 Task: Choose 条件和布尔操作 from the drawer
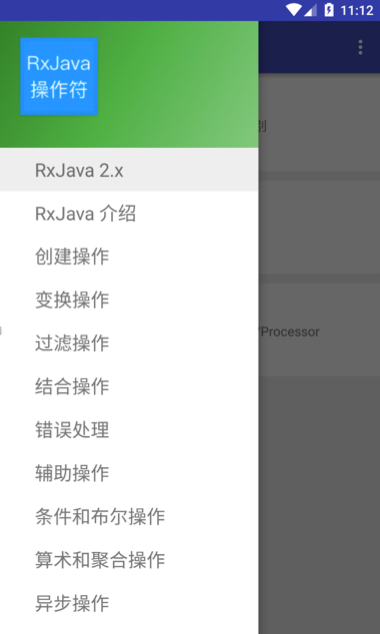point(129,516)
